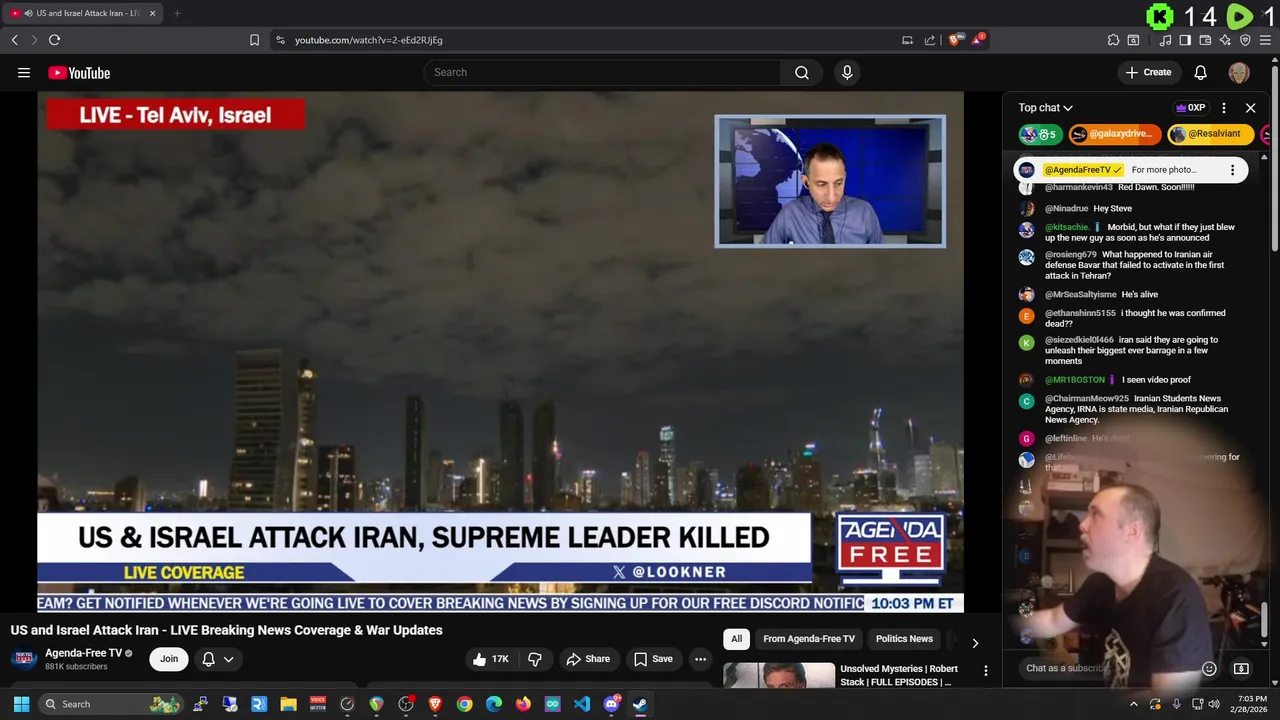Expand the Top chat dropdown

[x=1045, y=108]
